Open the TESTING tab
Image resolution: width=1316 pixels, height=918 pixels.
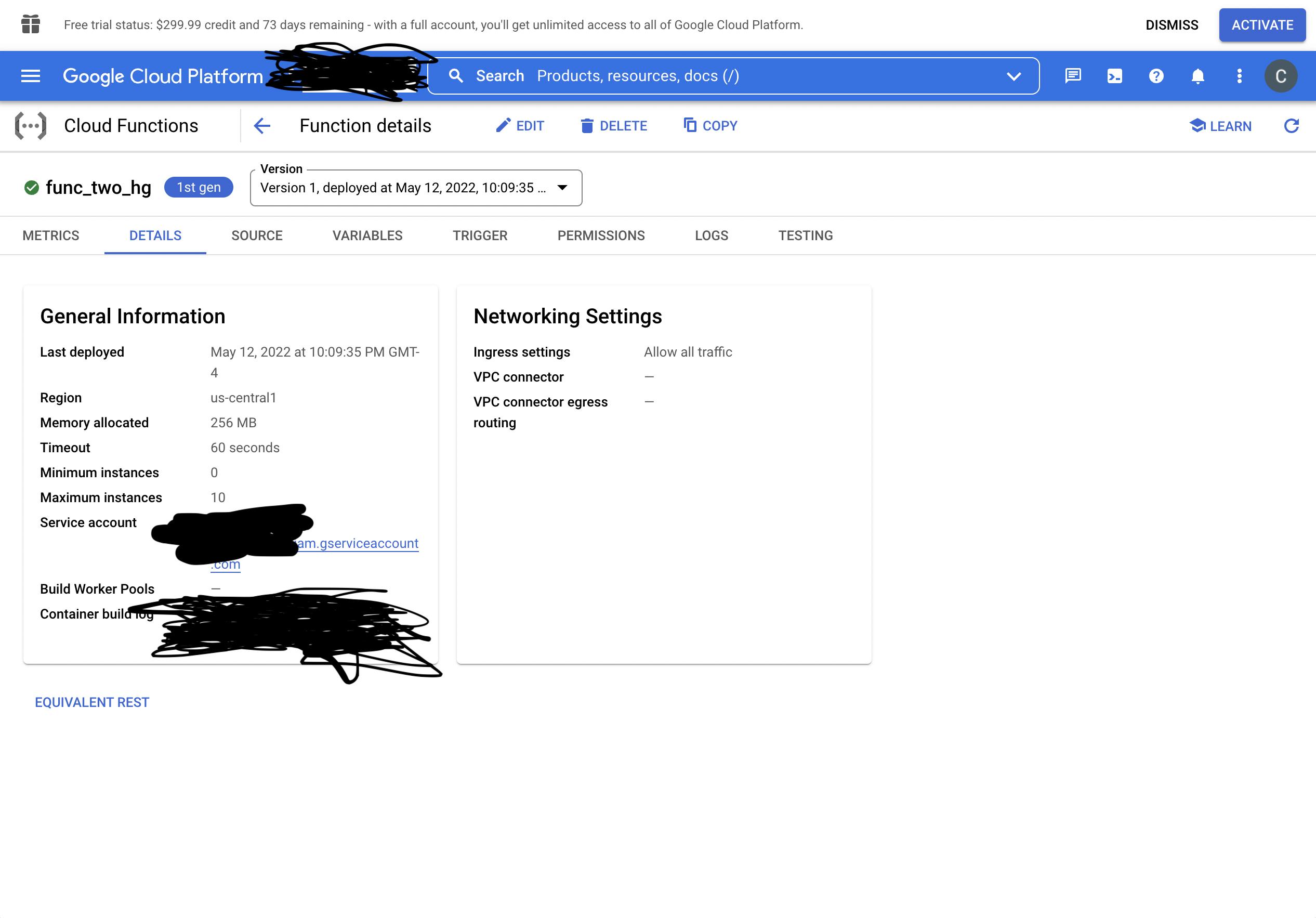tap(805, 235)
